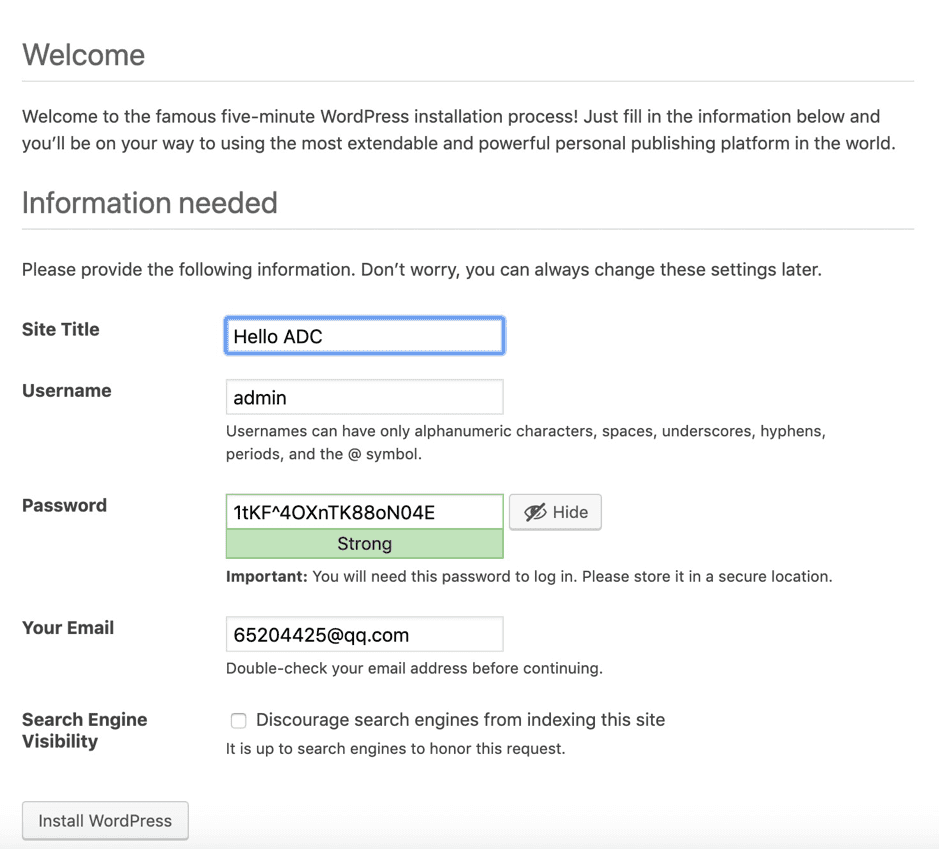Click the Welcome heading

tap(84, 55)
